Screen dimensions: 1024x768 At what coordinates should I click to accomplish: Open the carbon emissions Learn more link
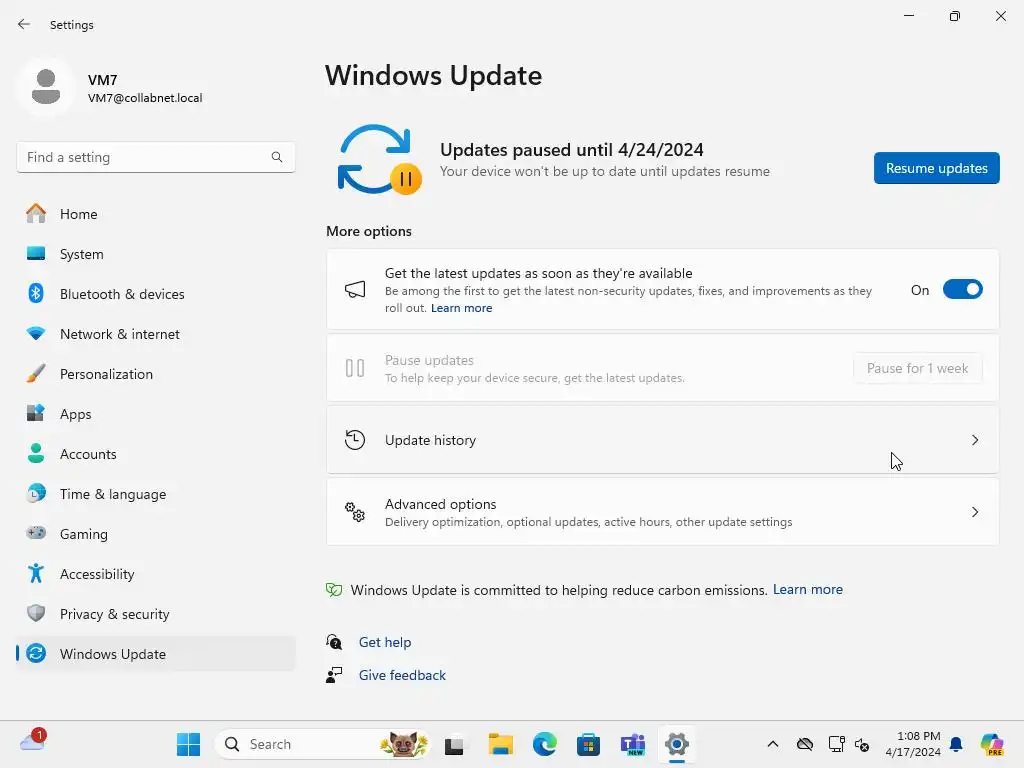(x=807, y=589)
